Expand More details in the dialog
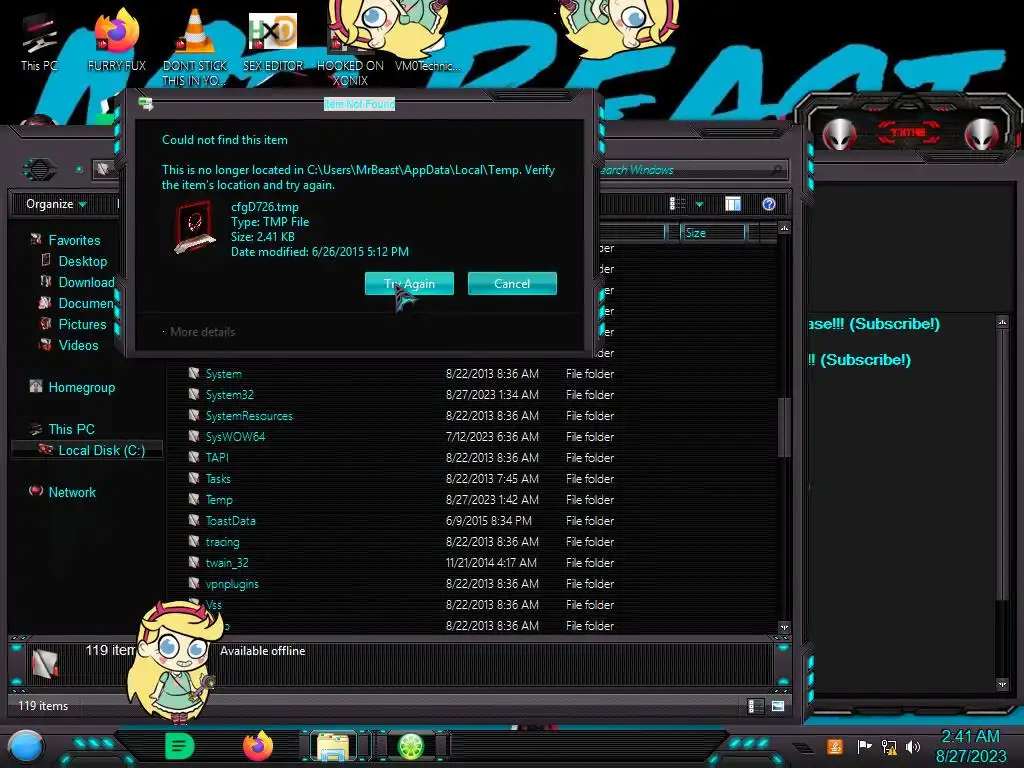The width and height of the screenshot is (1024, 768). tap(202, 332)
